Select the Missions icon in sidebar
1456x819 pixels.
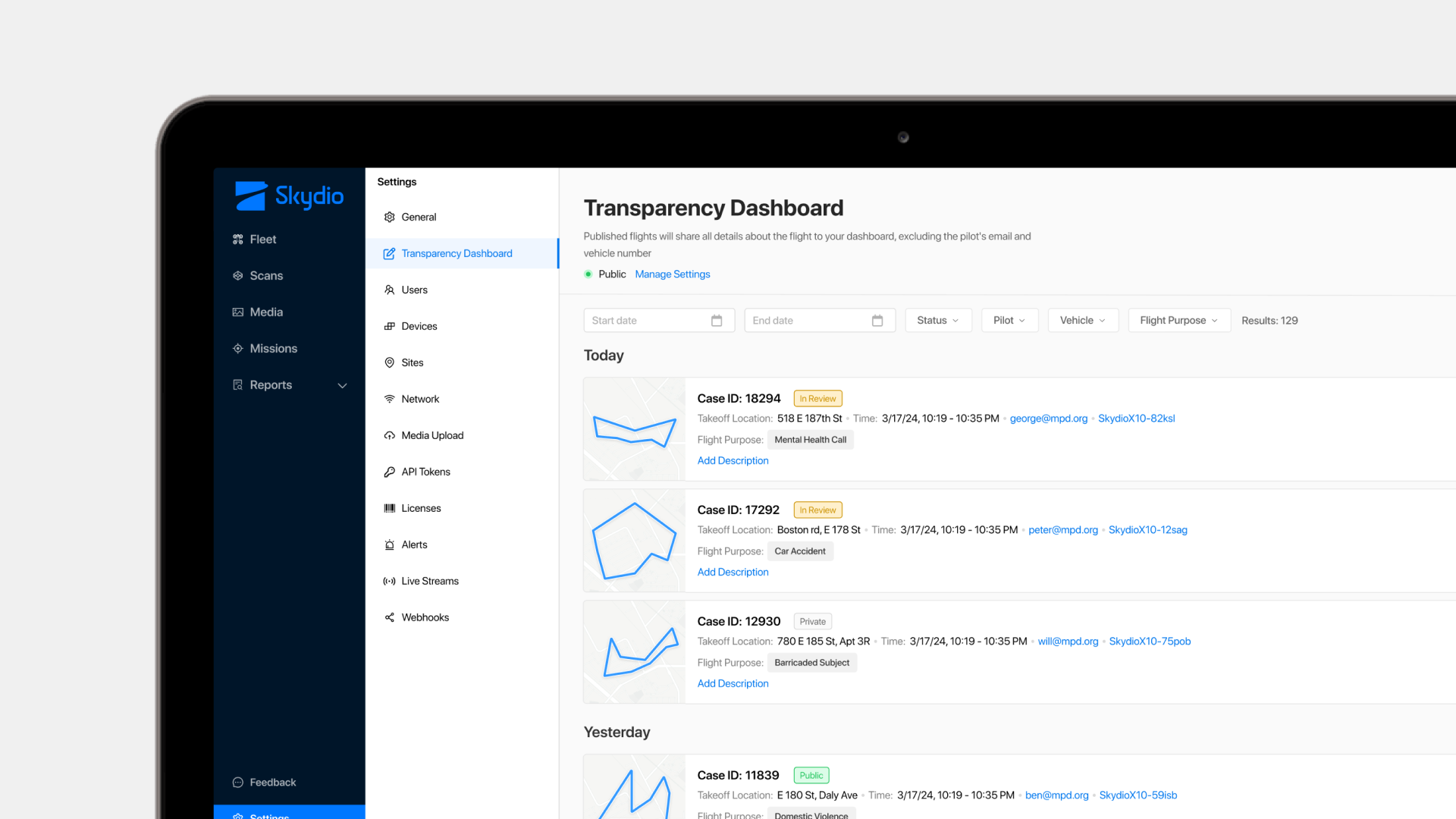click(238, 348)
